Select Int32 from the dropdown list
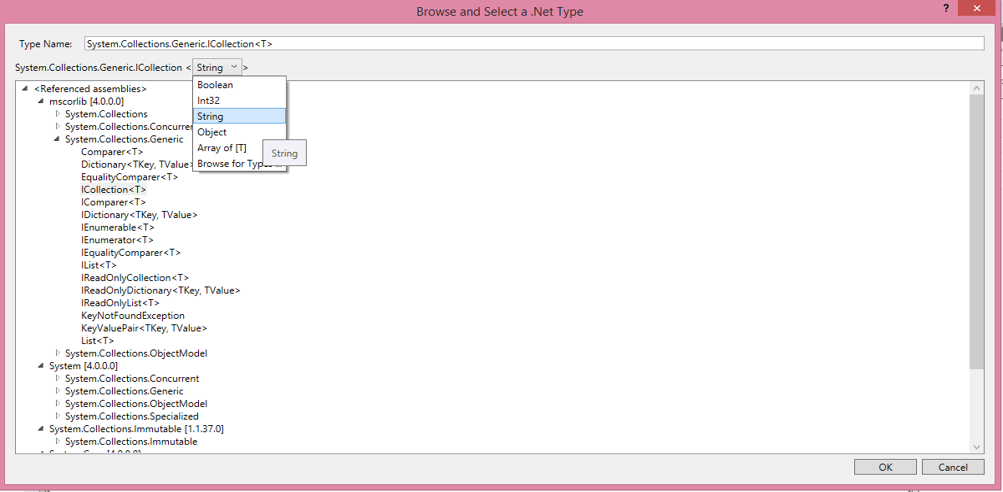The image size is (1003, 492). (209, 101)
